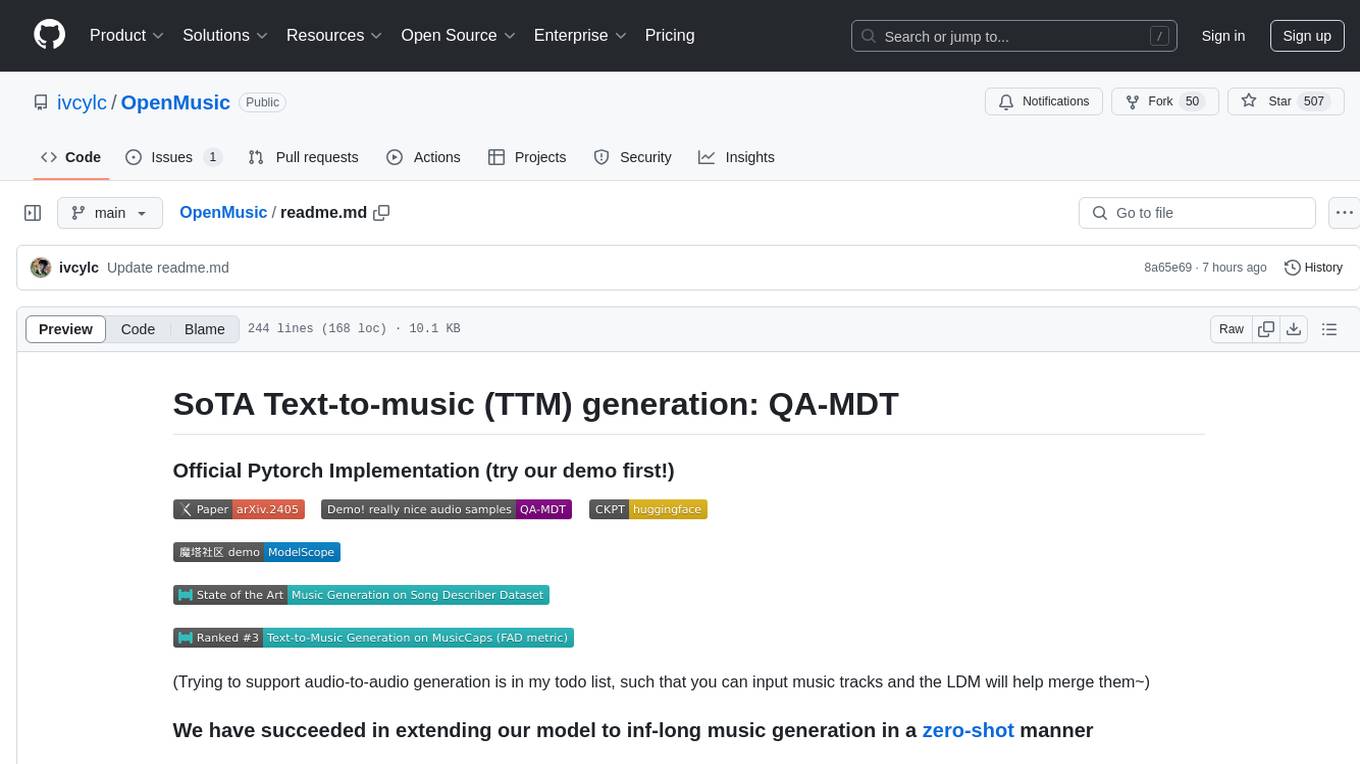Open commit hash 8a65e69
This screenshot has width=1360, height=764.
(x=1168, y=268)
